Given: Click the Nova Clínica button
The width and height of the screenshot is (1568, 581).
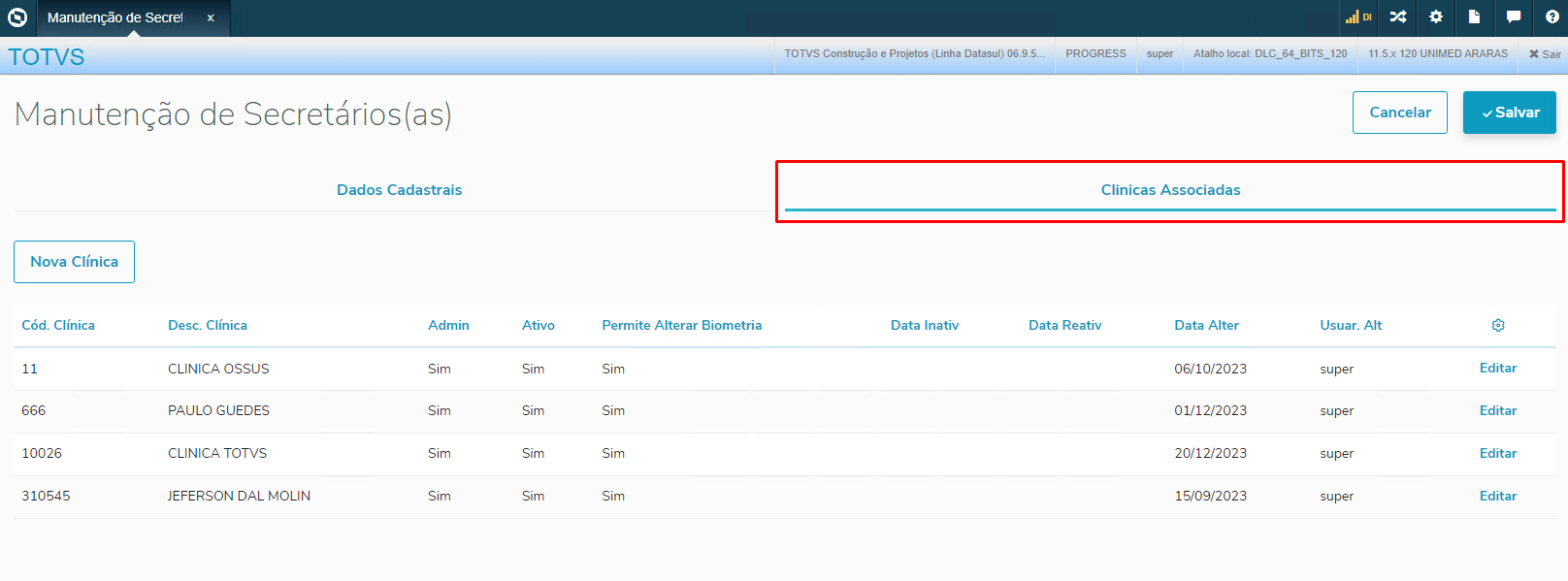Looking at the screenshot, I should (x=74, y=262).
